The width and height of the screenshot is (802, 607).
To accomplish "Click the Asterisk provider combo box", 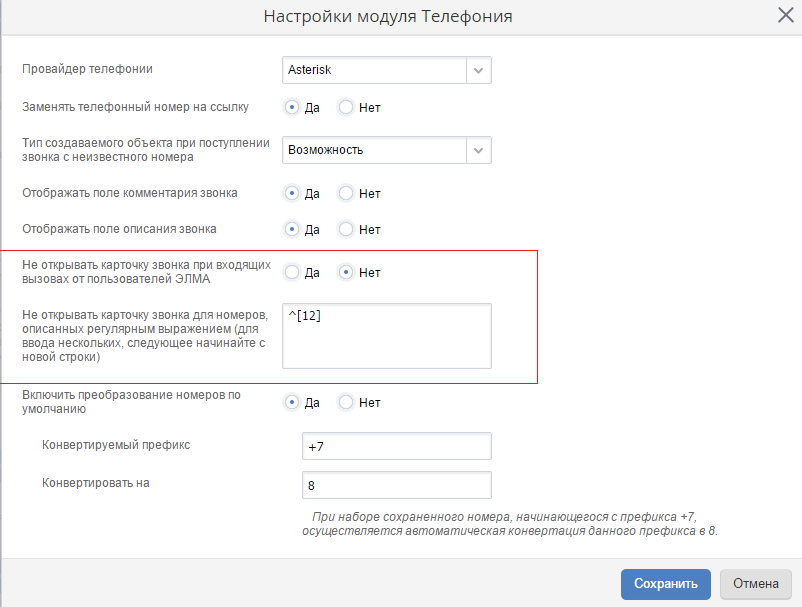I will (x=374, y=70).
